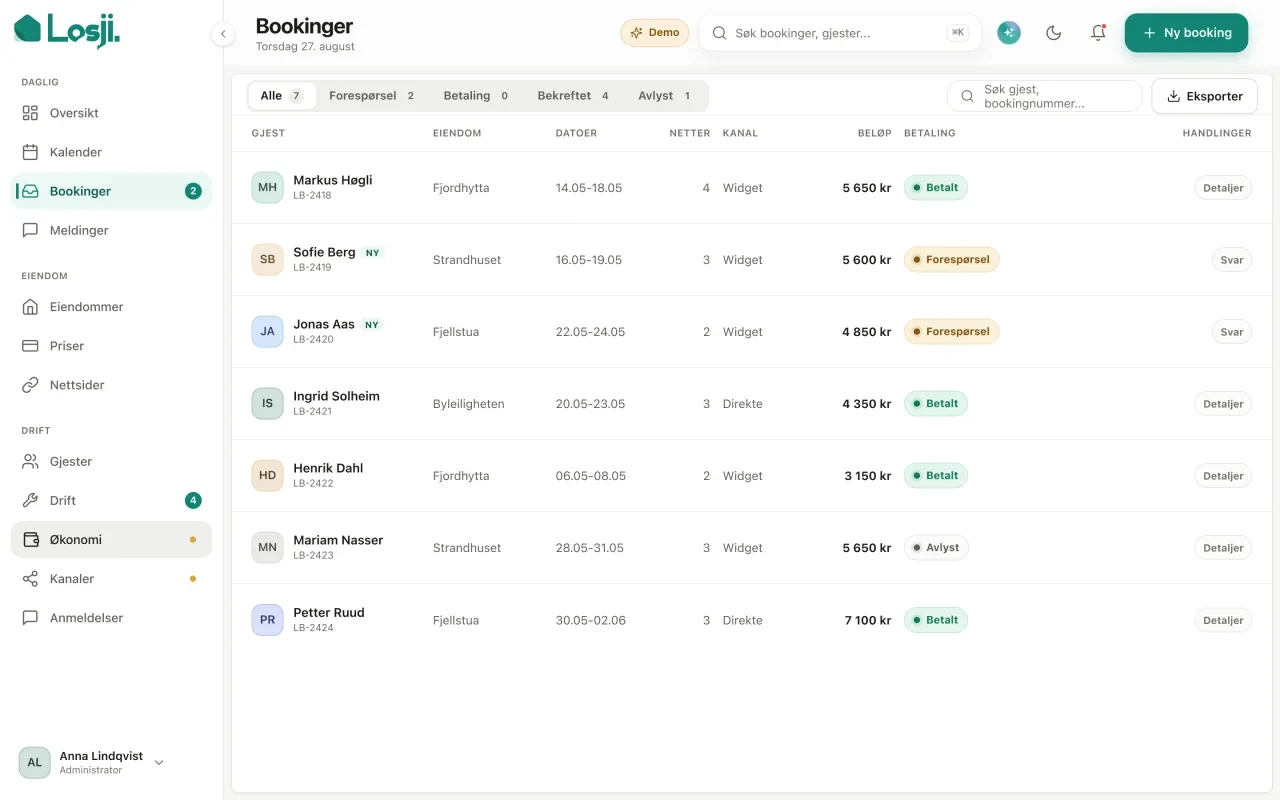Click the Meldinger chat bubble icon

click(x=30, y=230)
